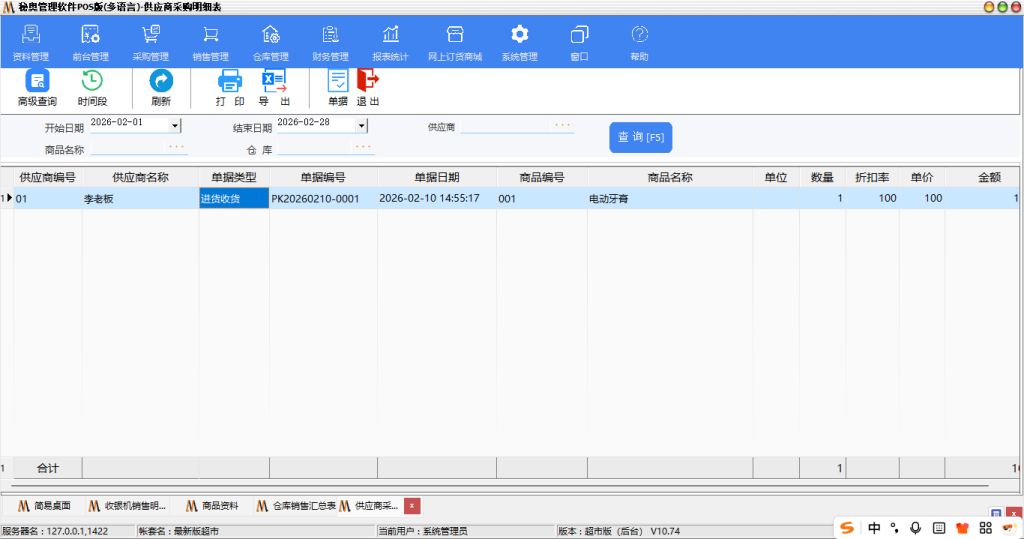Open the 采购管理 purchasing menu
1024x539 pixels.
point(151,42)
